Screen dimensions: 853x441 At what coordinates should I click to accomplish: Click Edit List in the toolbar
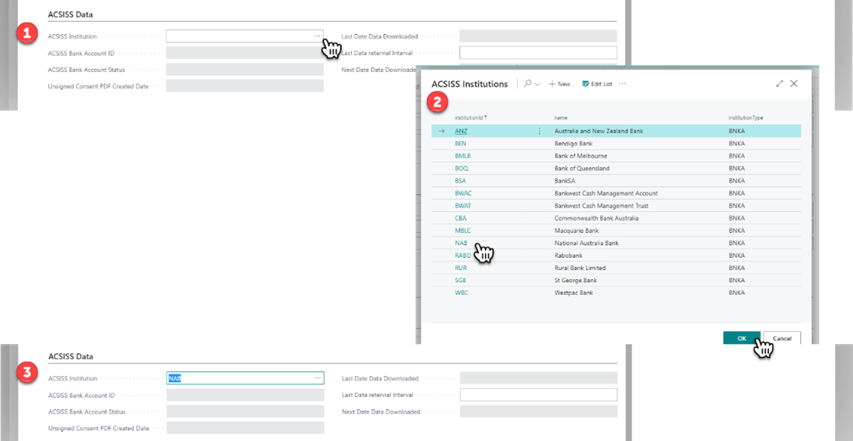pos(596,84)
